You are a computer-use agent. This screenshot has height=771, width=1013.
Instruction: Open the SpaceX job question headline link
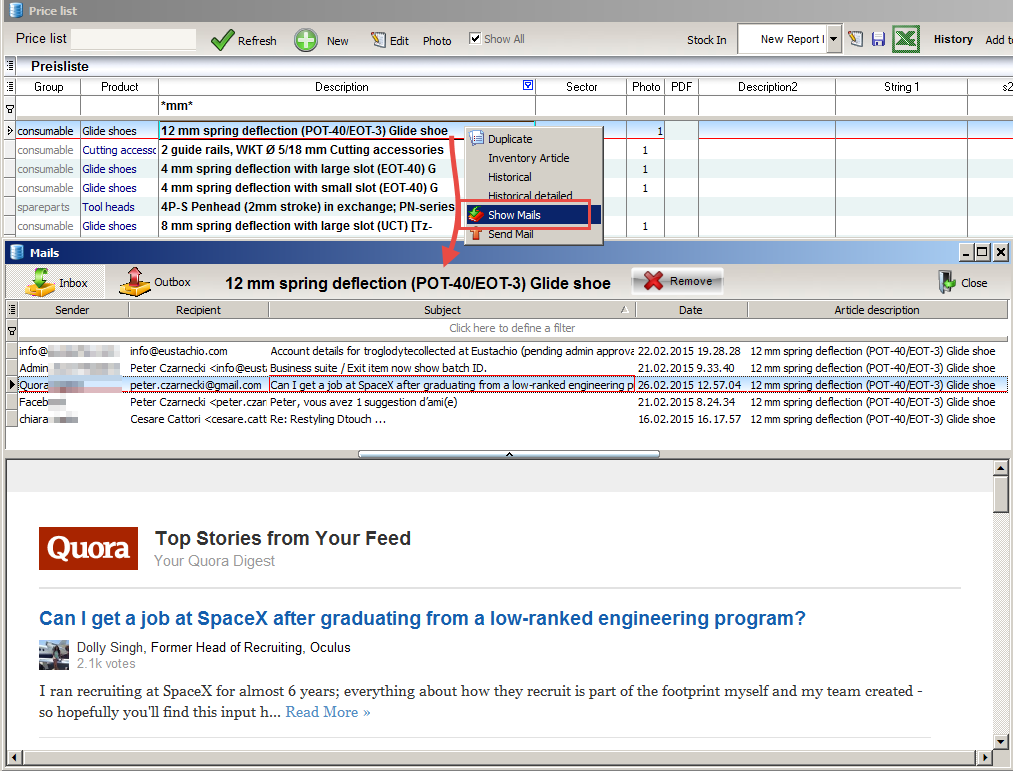point(422,618)
